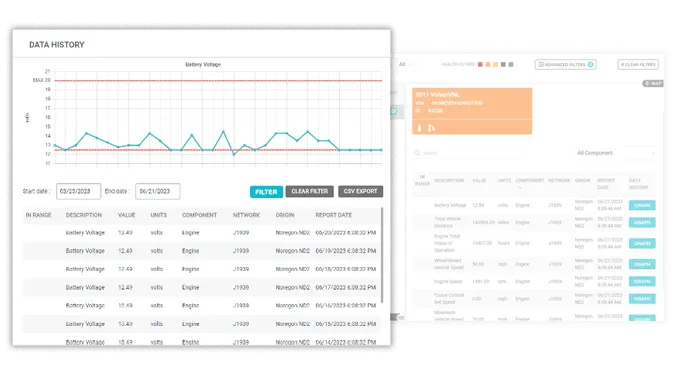Click the DATA HISTORY dialog heading
This screenshot has width=688, height=376.
coord(57,45)
